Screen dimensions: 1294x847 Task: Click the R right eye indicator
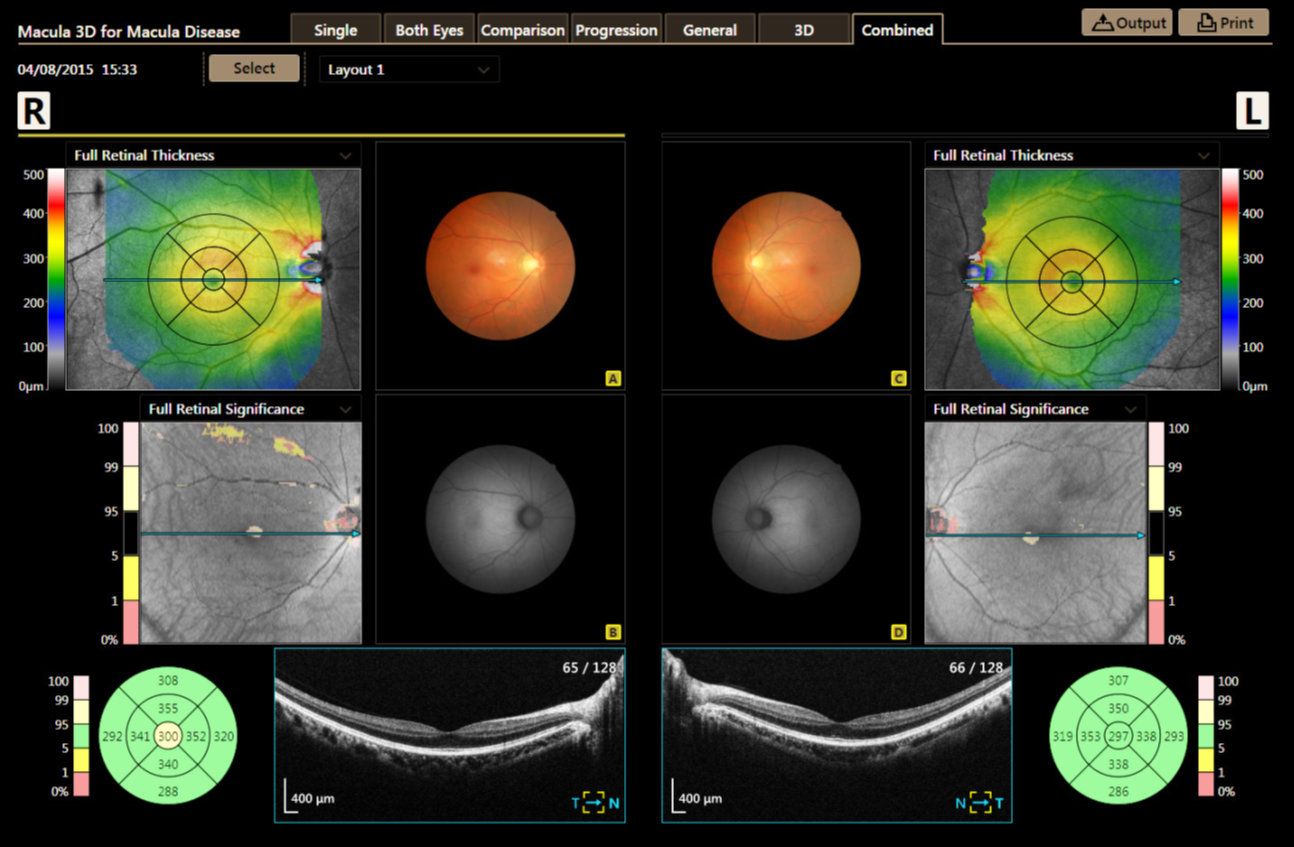[x=34, y=111]
